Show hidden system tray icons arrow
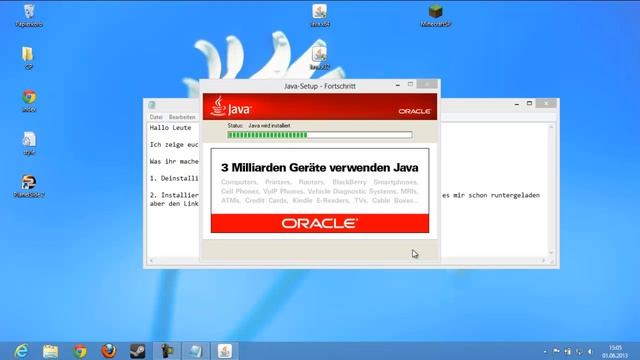The width and height of the screenshot is (640, 360). coord(545,351)
